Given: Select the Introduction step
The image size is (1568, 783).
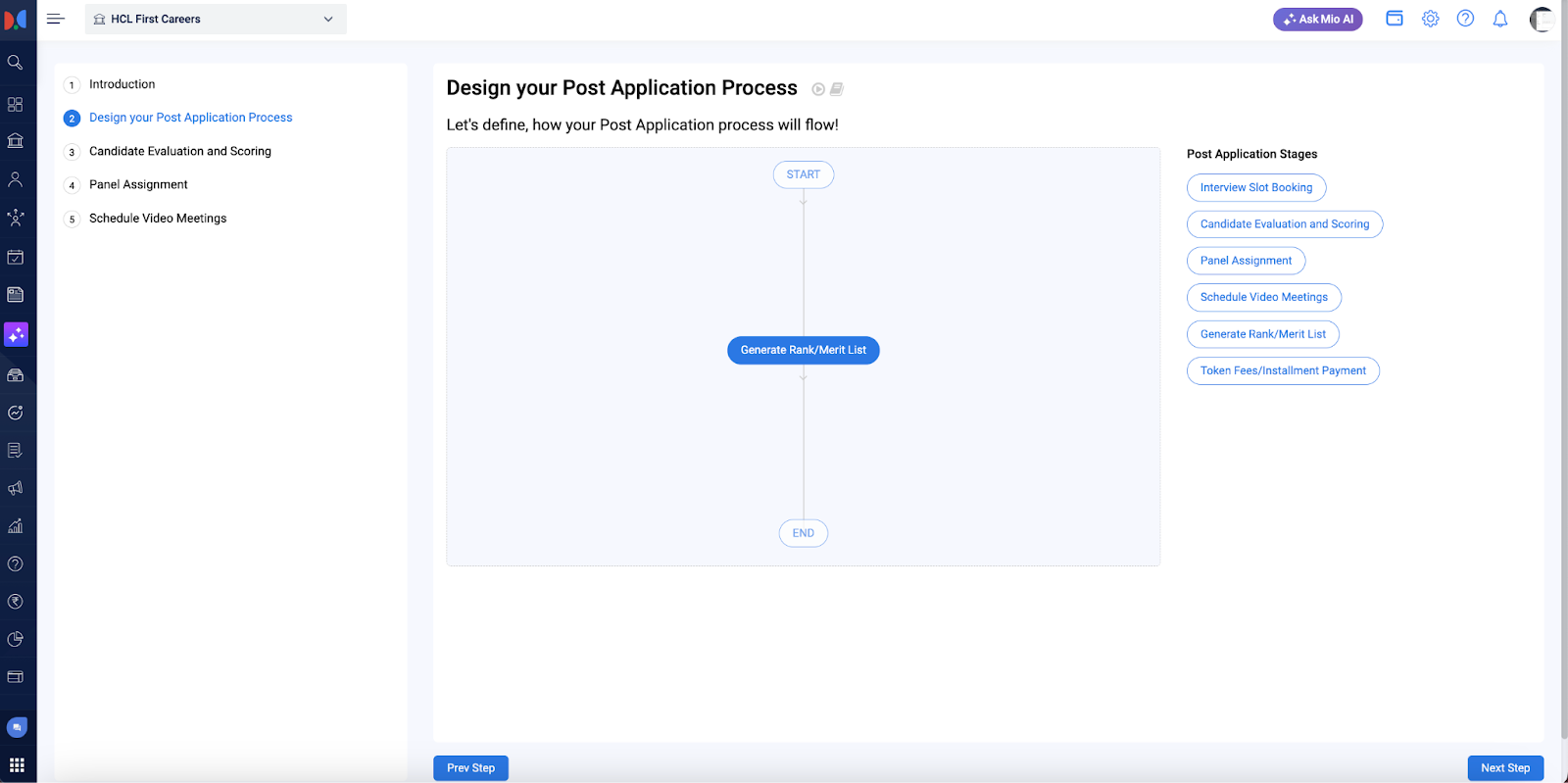Looking at the screenshot, I should (122, 85).
